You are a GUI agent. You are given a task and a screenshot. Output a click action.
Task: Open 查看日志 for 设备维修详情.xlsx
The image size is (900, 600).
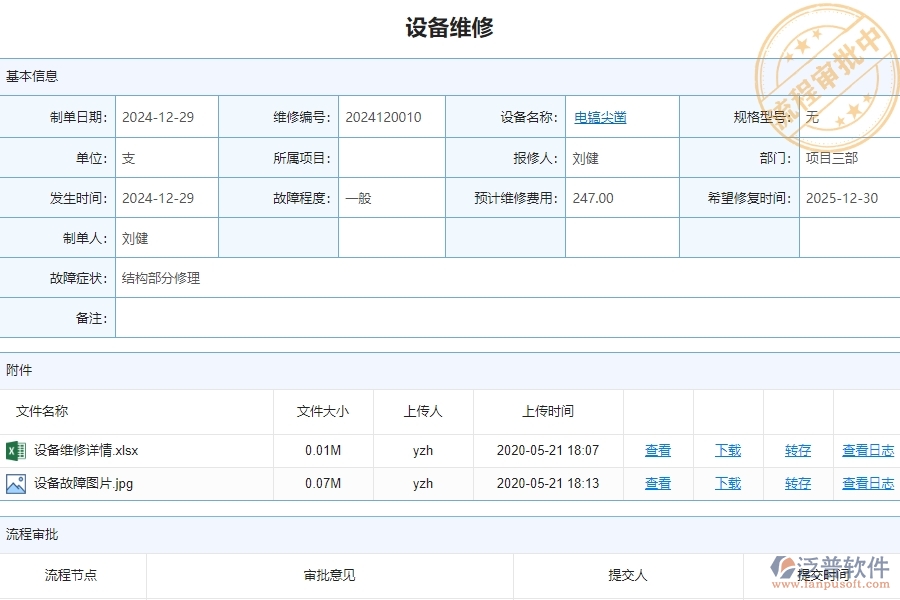[x=867, y=450]
